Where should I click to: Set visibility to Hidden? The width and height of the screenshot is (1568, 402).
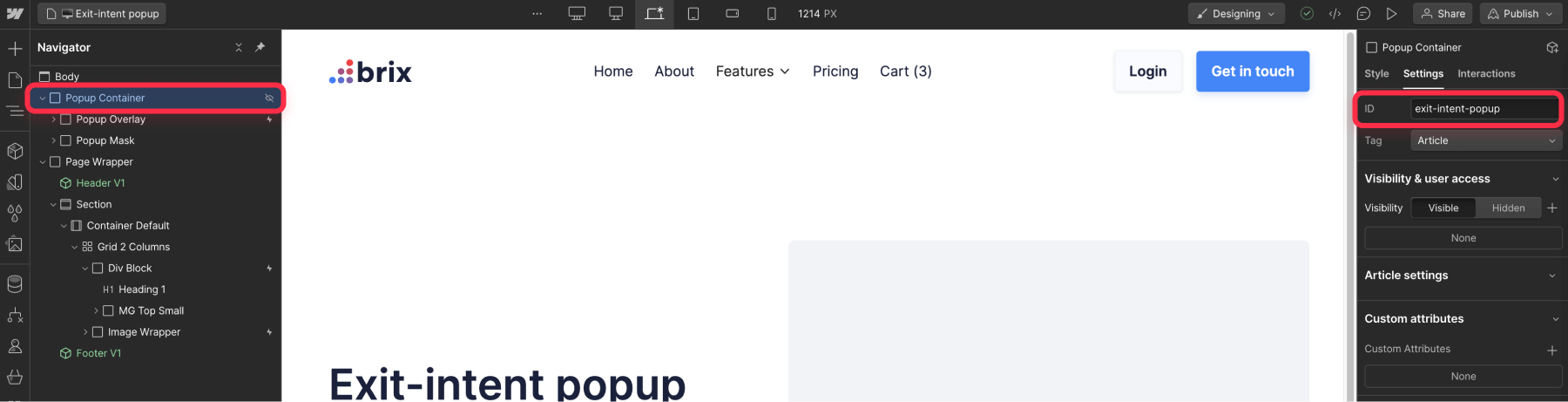[1508, 208]
